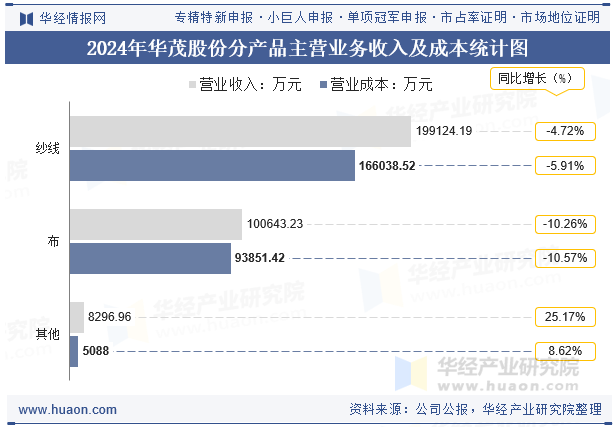Image resolution: width=615 pixels, height=427 pixels.
Task: Click the 华经情报网 site name text
Action: 73,18
